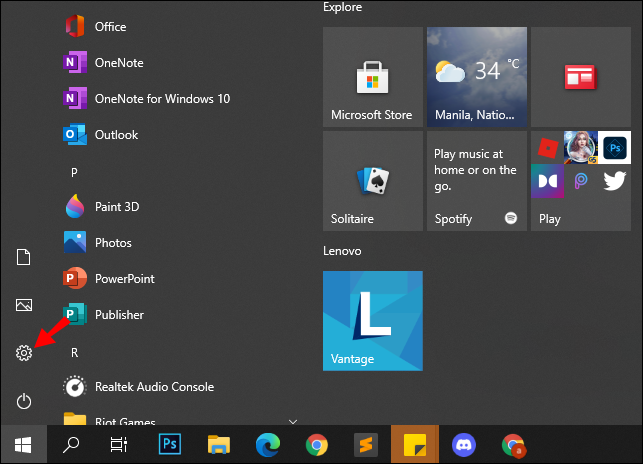Viewport: 643px width, 464px height.
Task: Launch Google Chrome from the taskbar
Action: 317,444
